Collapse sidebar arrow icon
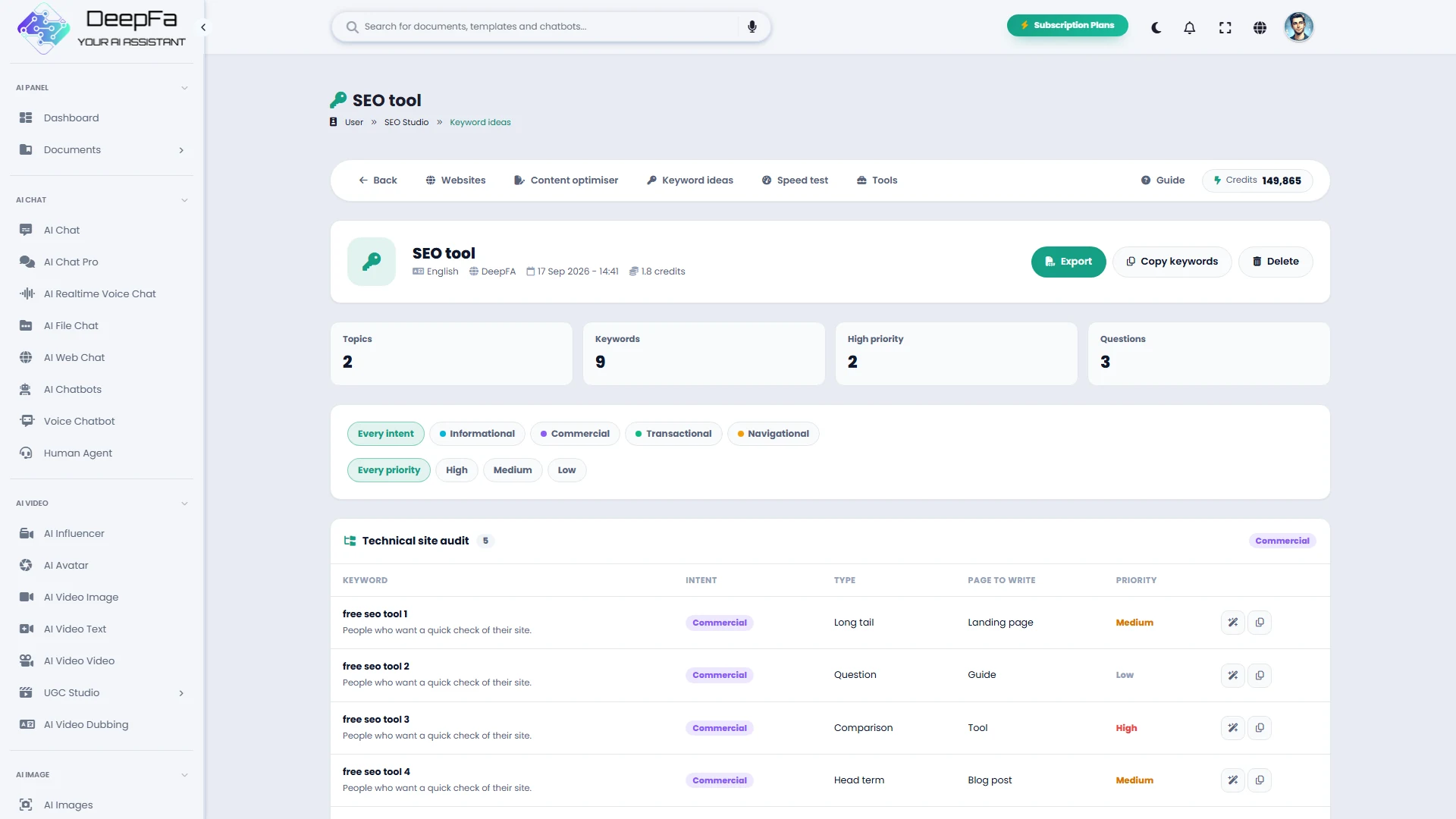 pyautogui.click(x=203, y=27)
